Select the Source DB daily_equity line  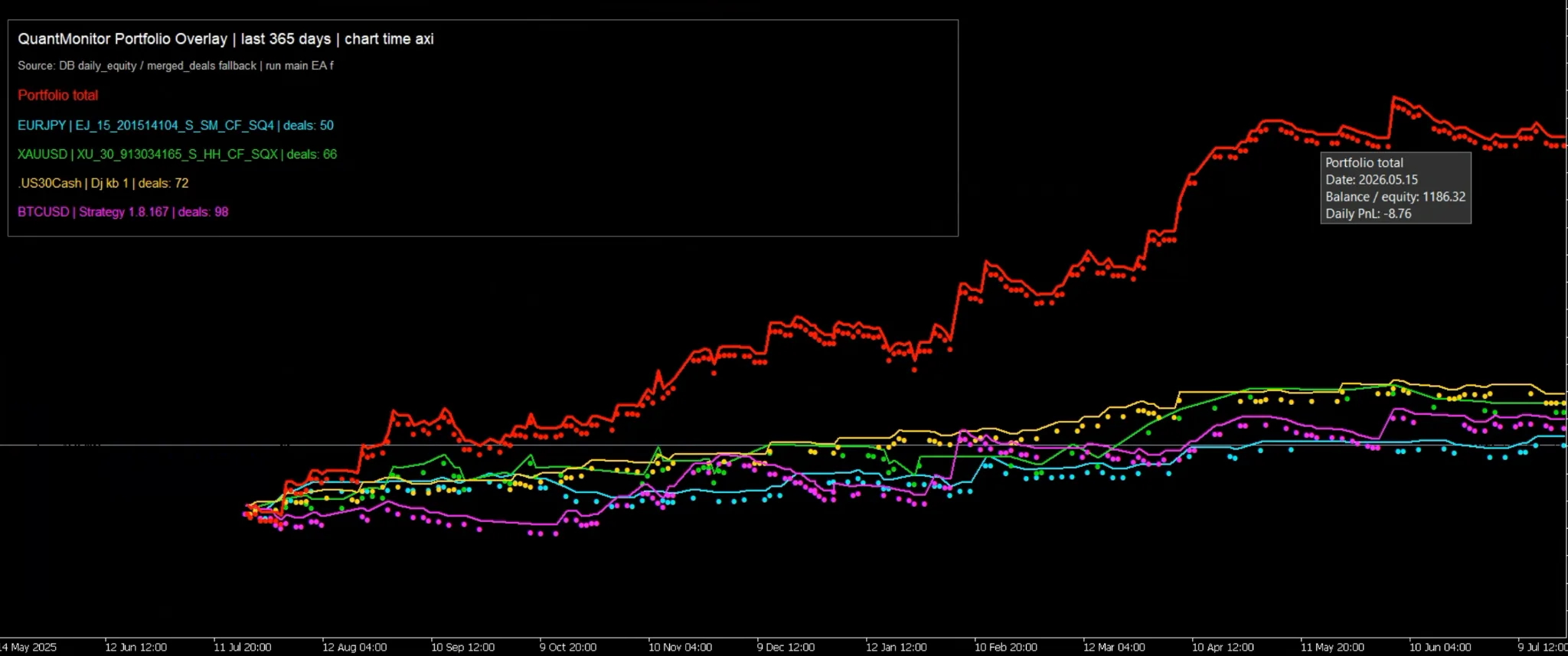click(x=175, y=66)
